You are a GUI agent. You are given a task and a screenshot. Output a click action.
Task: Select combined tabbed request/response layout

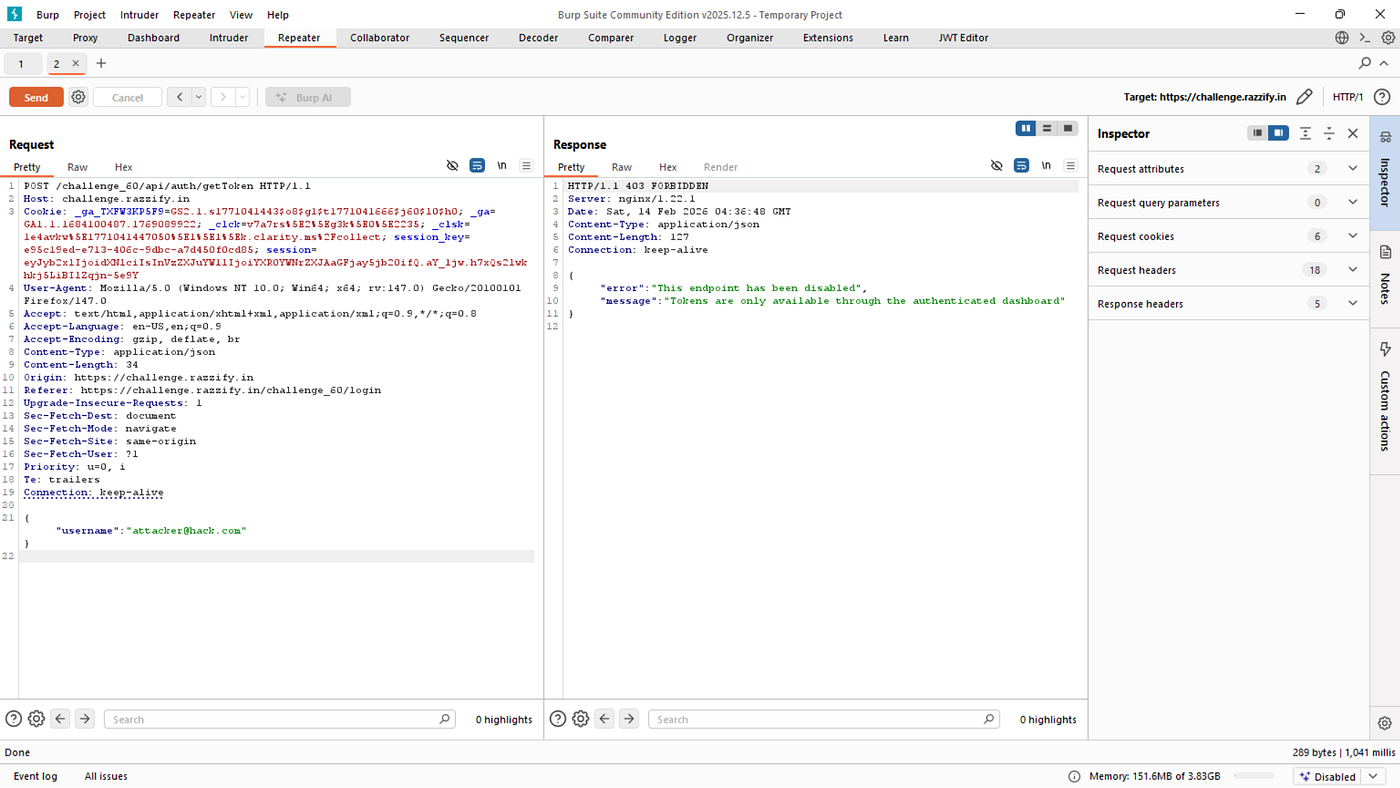pyautogui.click(x=1068, y=128)
